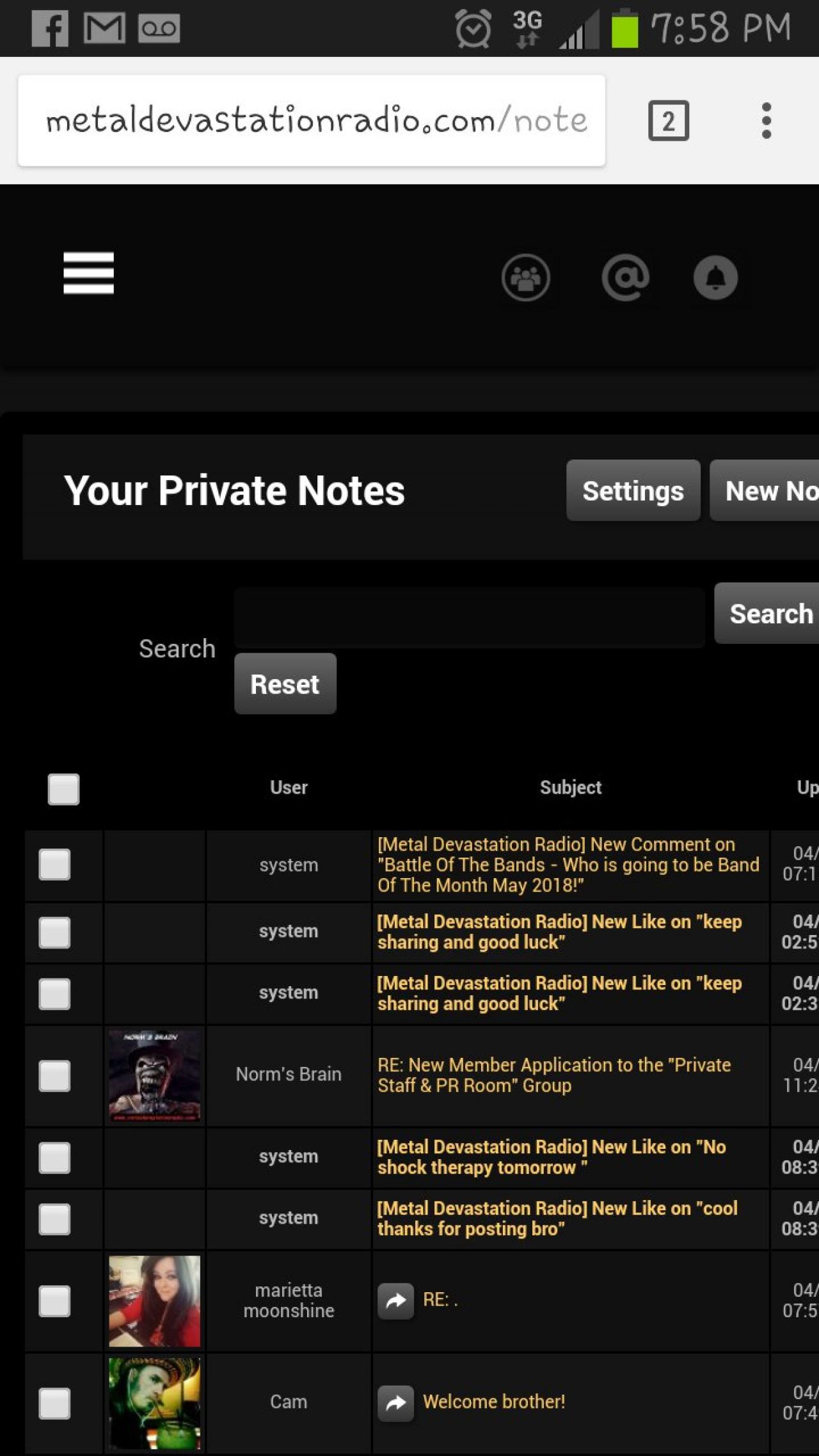The image size is (819, 1456).
Task: Click the Settings button
Action: [633, 490]
